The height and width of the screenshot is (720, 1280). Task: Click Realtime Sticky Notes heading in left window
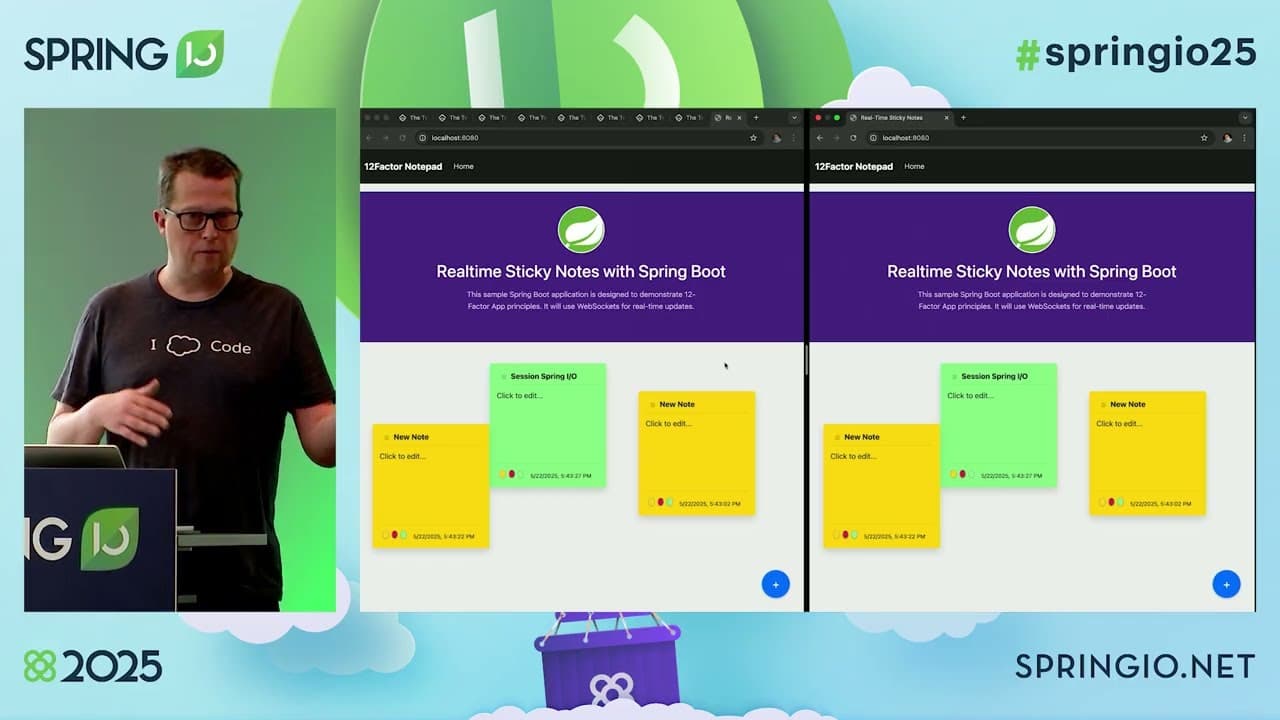[581, 271]
